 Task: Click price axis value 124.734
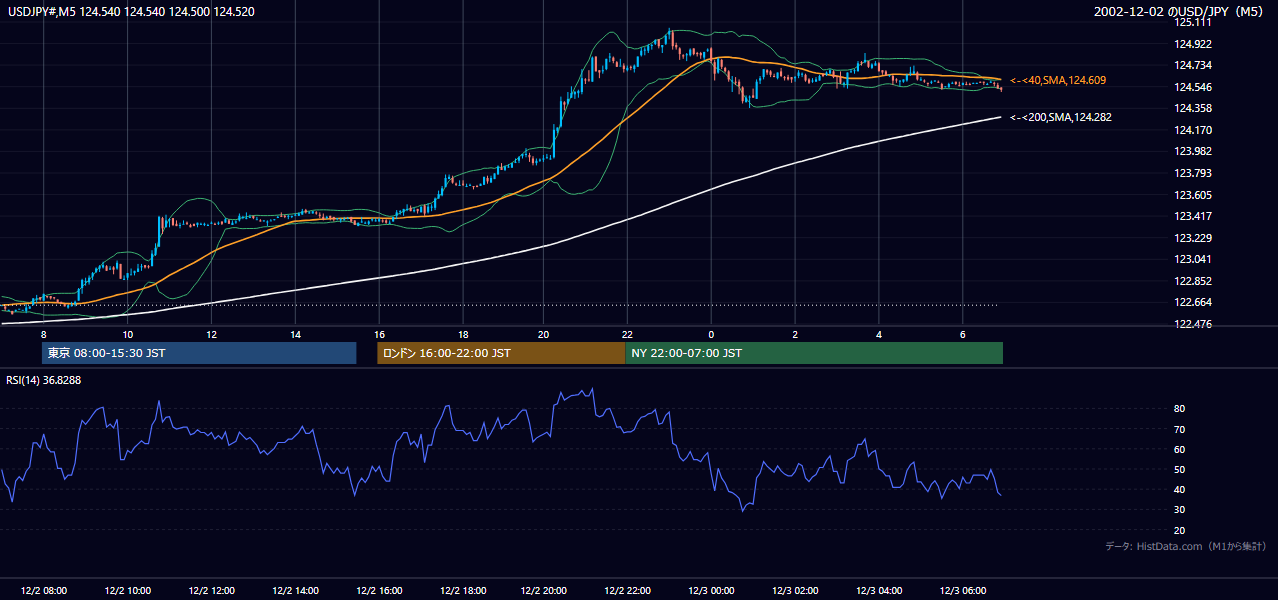pos(1192,65)
